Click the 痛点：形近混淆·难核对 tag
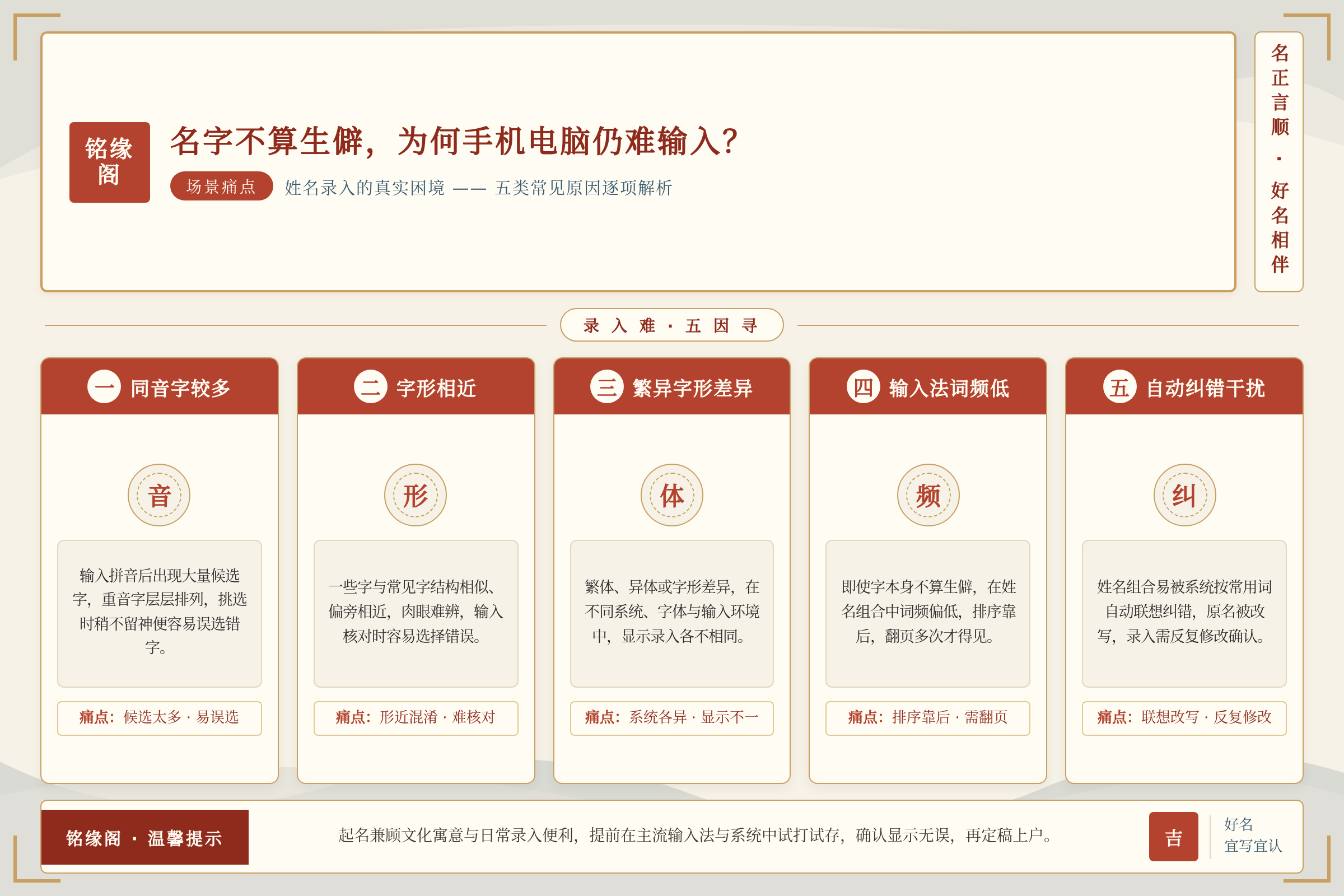The image size is (1344, 896). pos(416,718)
